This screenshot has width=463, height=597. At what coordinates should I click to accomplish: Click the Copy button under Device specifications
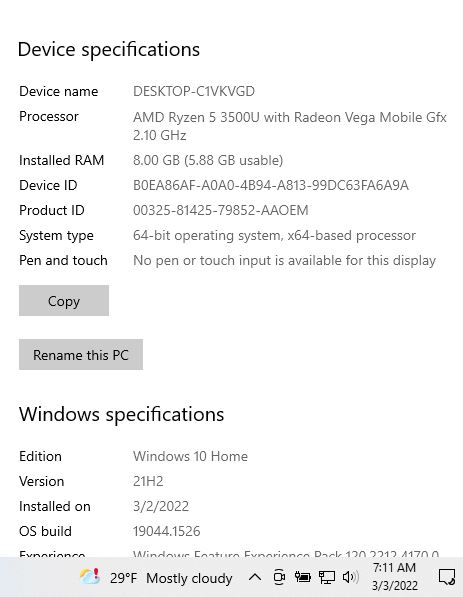(x=64, y=300)
